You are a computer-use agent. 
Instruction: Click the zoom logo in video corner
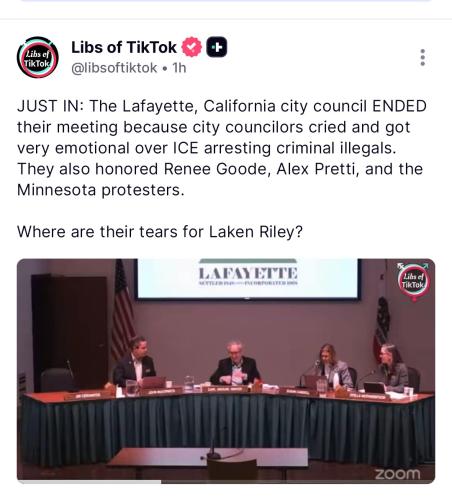(x=397, y=474)
